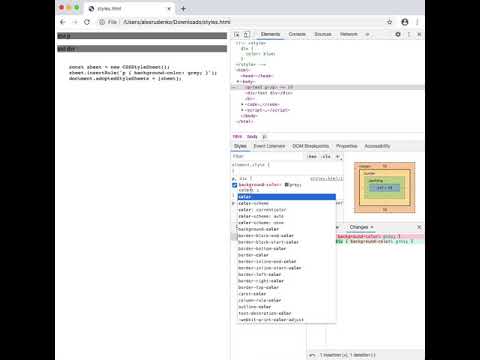Open the Elements tab
Viewport: 480px width, 360px height.
tap(270, 34)
